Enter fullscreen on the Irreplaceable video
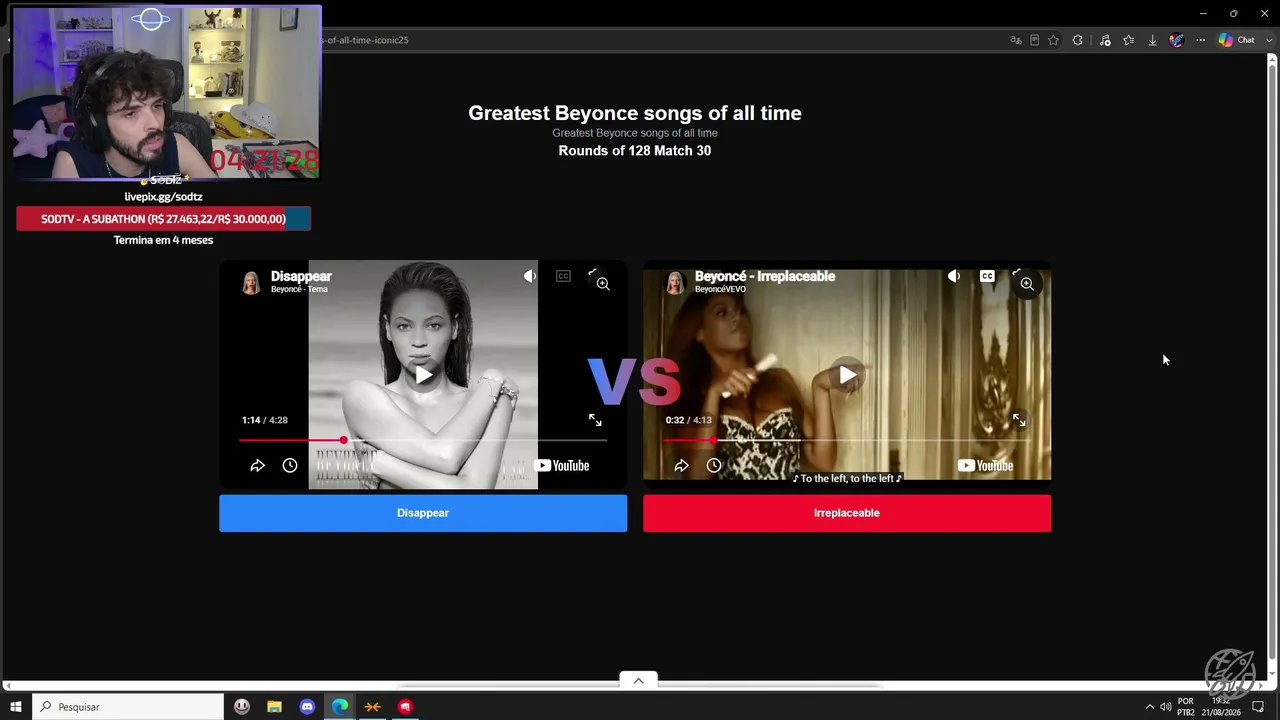1280x720 pixels. point(1019,420)
